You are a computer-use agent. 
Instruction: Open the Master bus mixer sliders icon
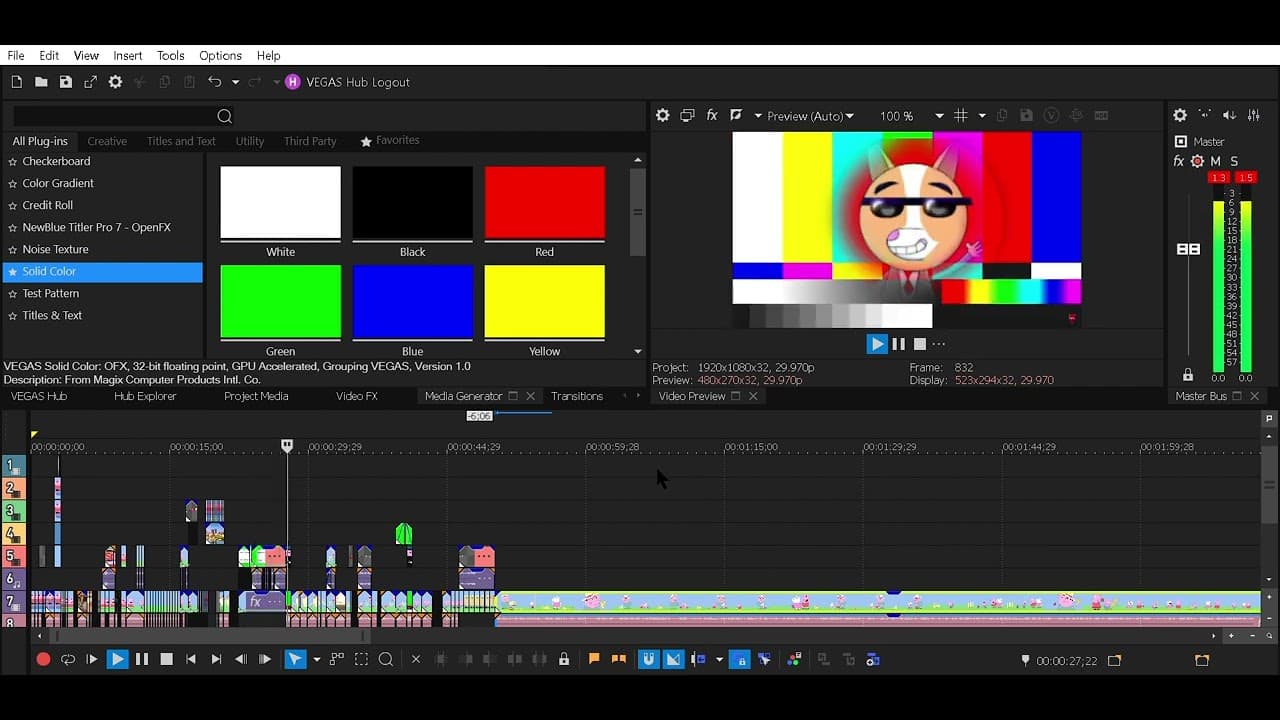click(1254, 116)
